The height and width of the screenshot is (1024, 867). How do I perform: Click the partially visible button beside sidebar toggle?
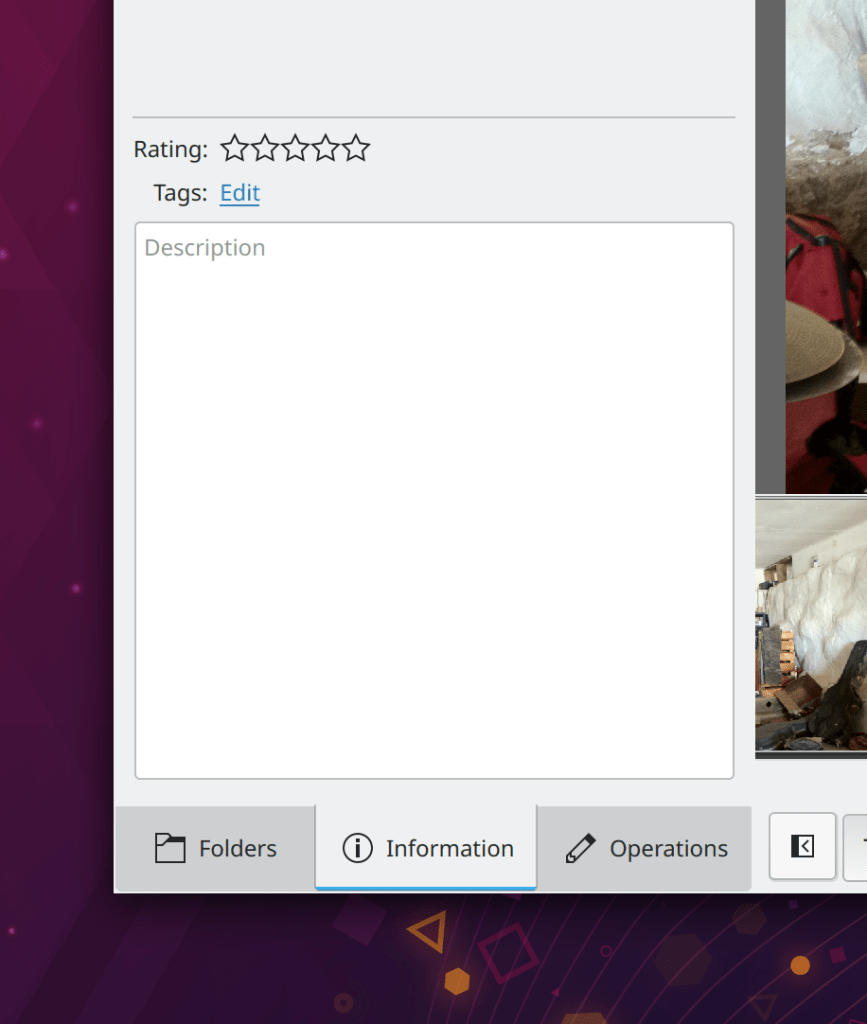coord(856,847)
